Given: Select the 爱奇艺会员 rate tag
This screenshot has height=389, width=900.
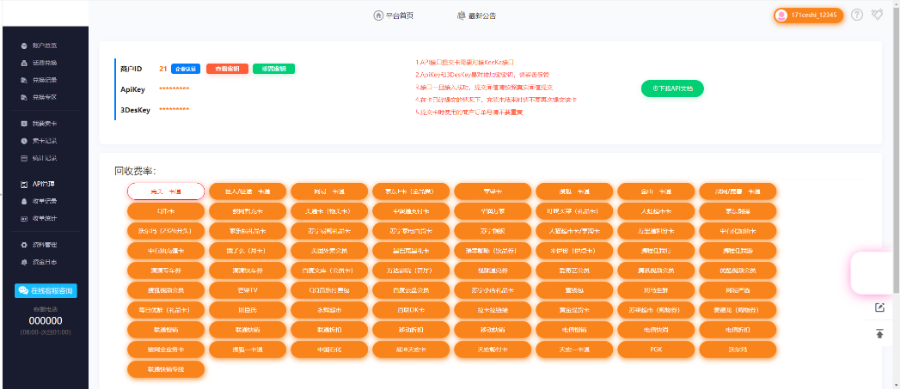Looking at the screenshot, I should click(575, 270).
